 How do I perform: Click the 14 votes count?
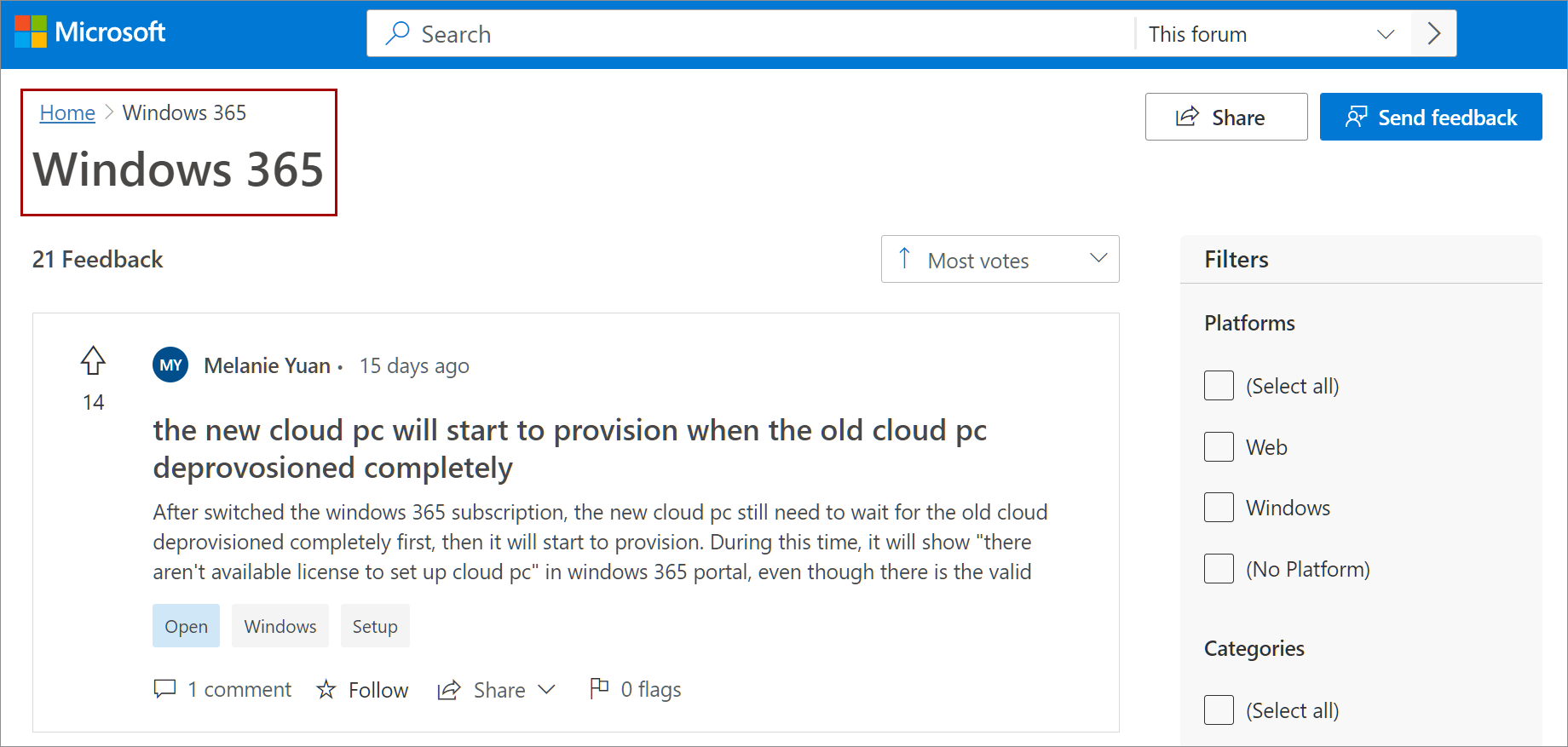click(x=93, y=402)
